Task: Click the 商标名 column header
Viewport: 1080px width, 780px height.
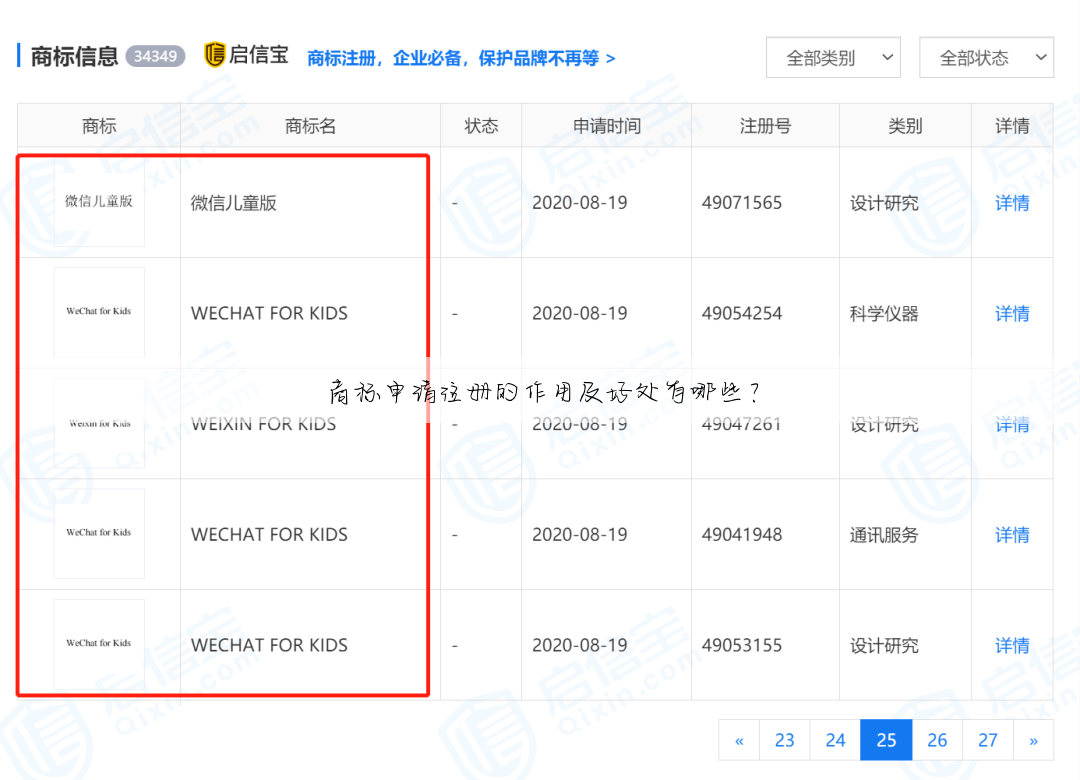Action: coord(309,125)
